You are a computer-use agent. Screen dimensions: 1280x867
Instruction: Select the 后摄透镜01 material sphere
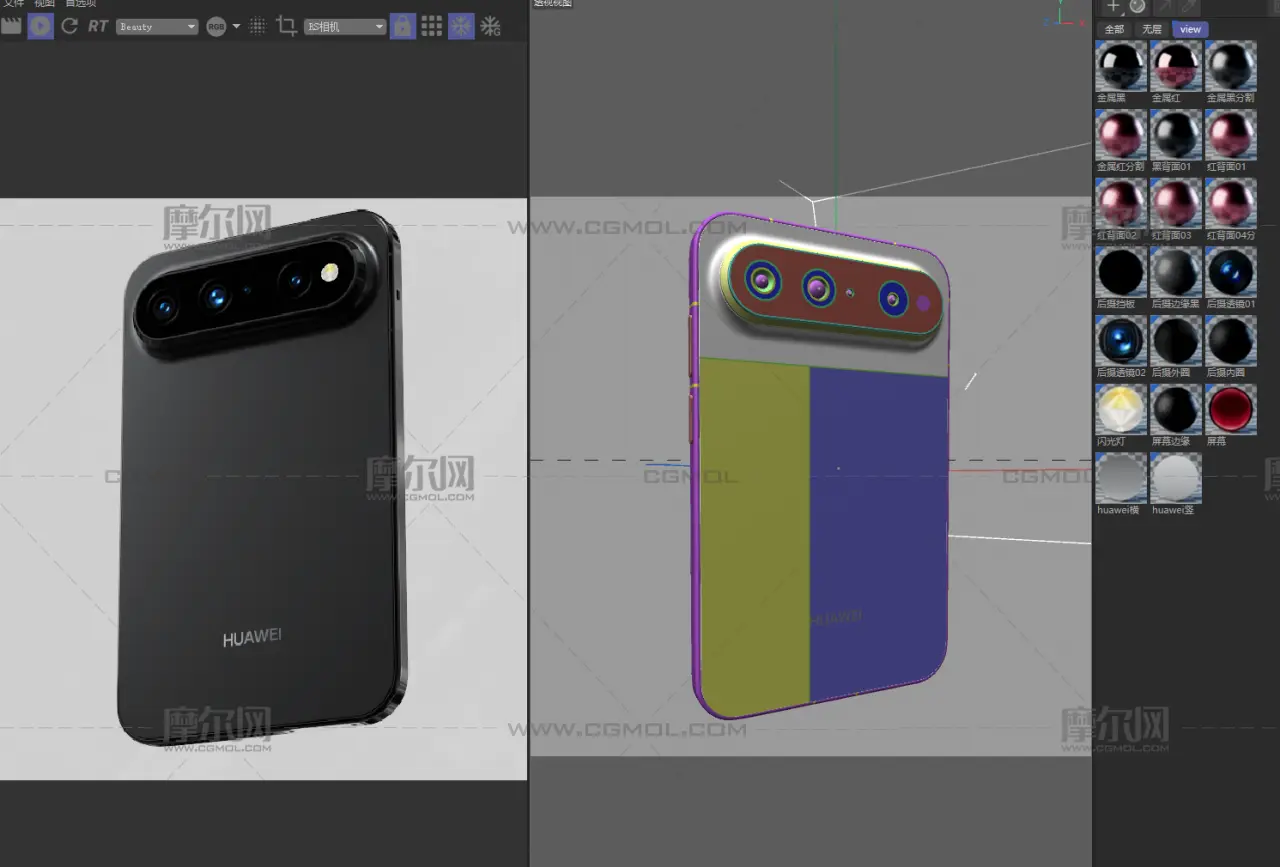[1231, 272]
